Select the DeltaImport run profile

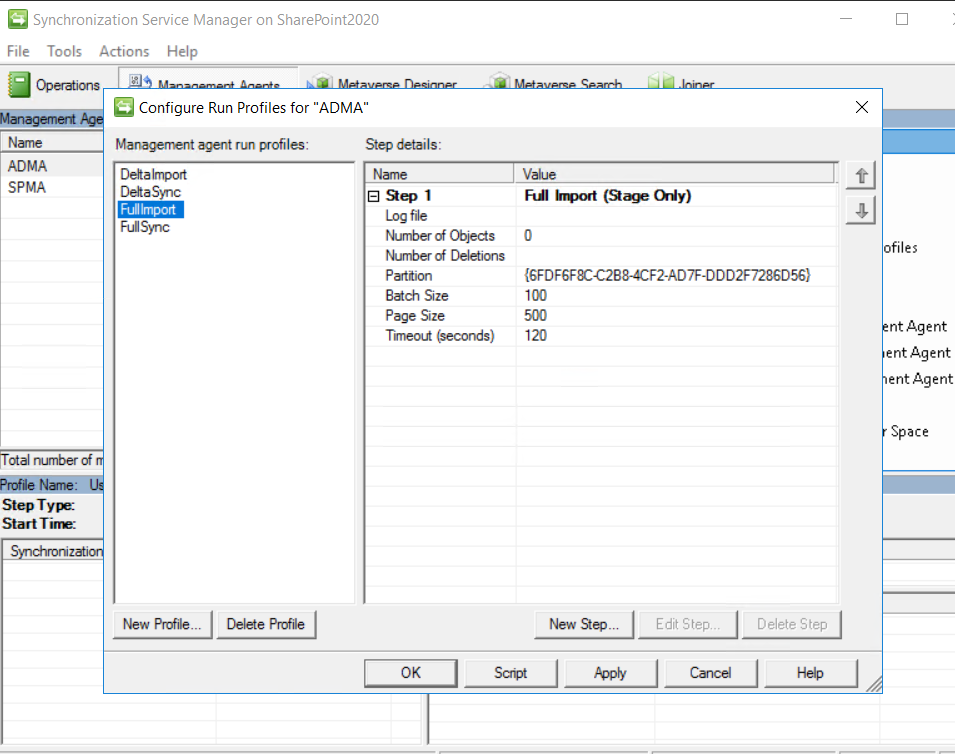tap(153, 174)
